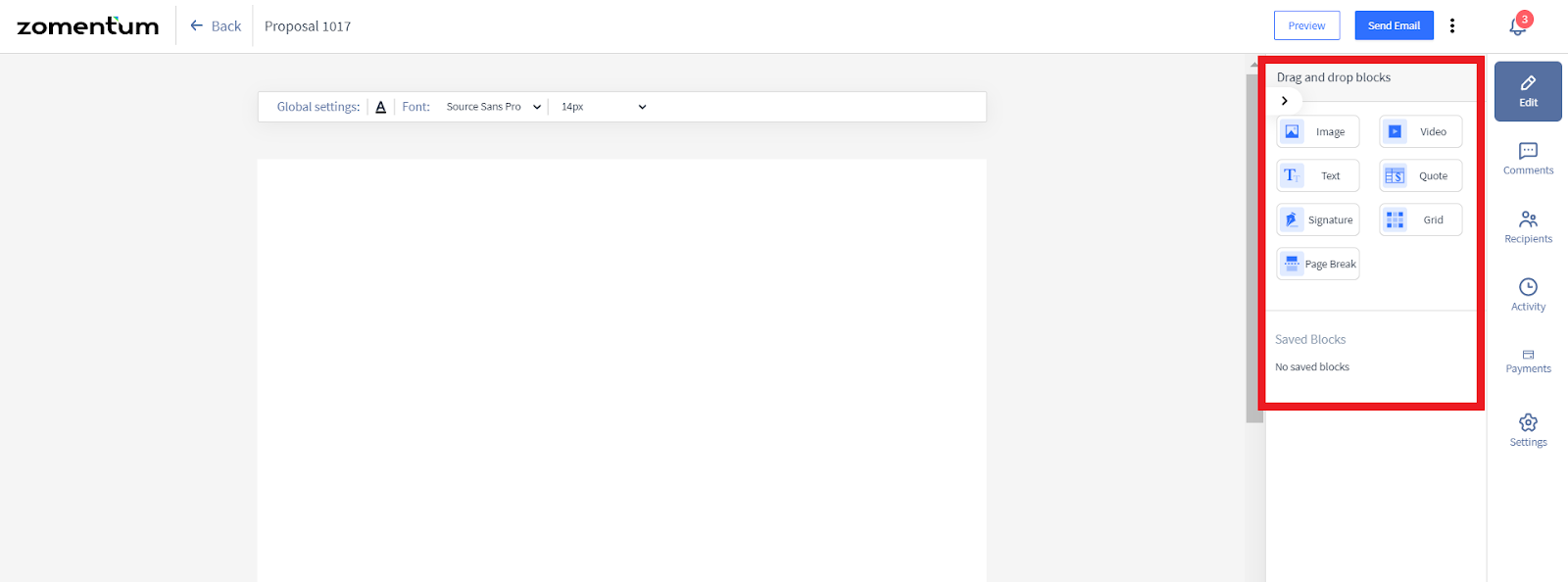Open the Settings tab
This screenshot has height=582, width=1568.
click(x=1528, y=430)
